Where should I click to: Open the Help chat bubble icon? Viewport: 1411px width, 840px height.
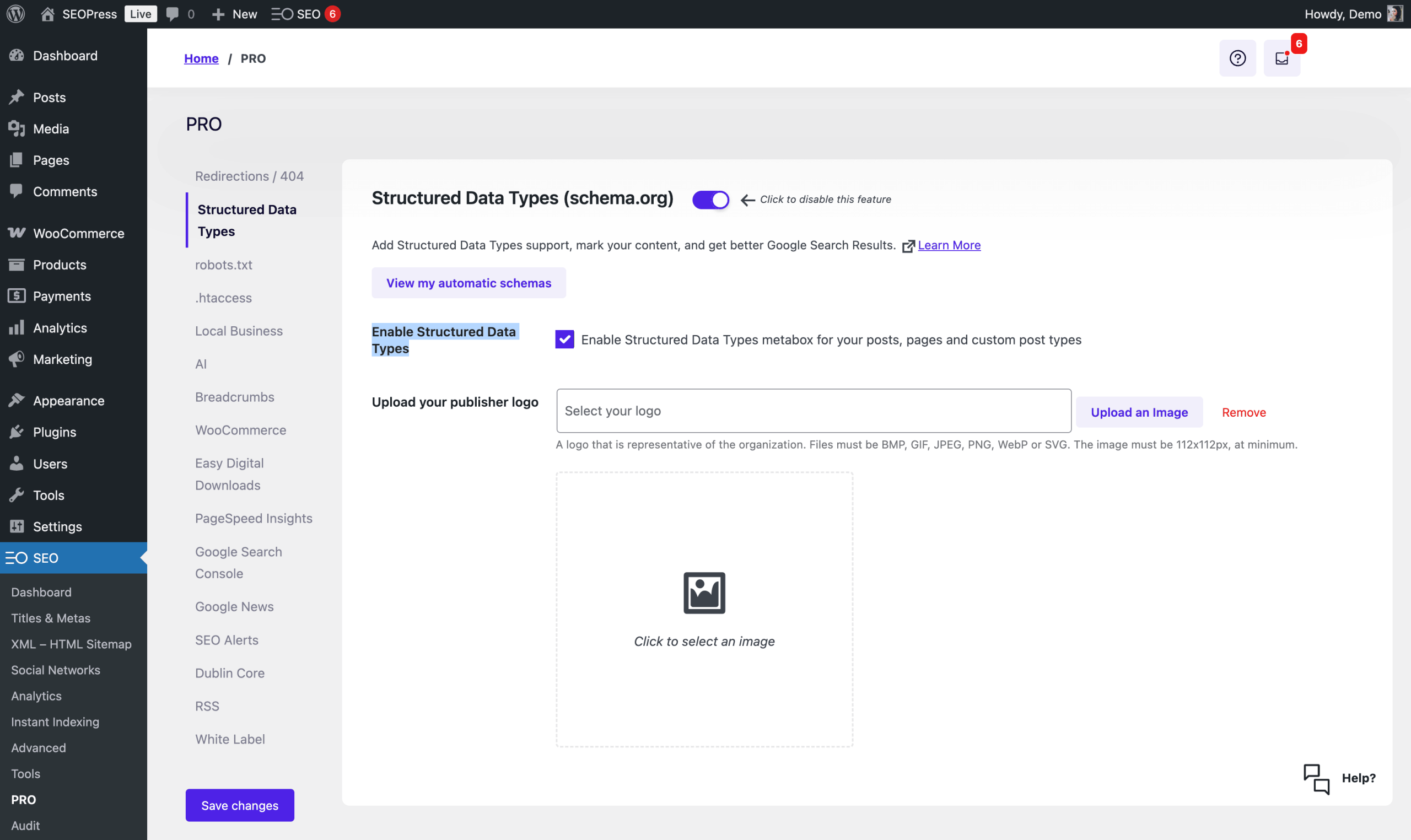[x=1317, y=779]
